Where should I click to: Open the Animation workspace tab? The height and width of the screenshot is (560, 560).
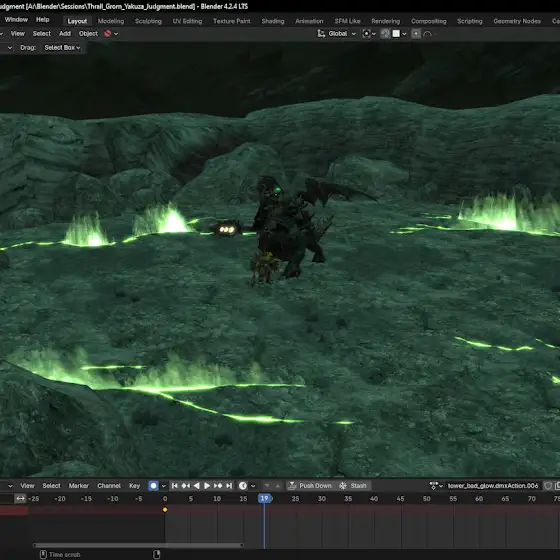pyautogui.click(x=309, y=21)
